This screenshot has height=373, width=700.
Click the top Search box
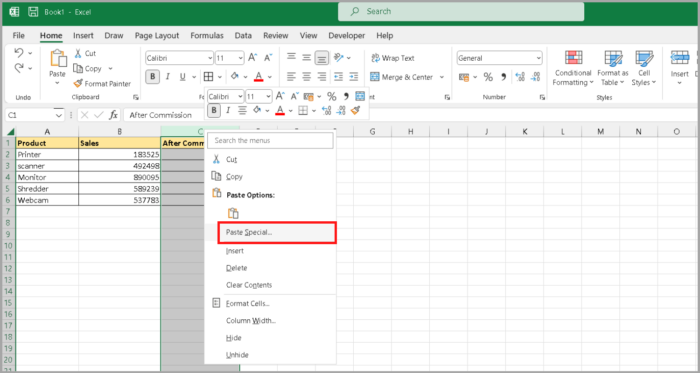pyautogui.click(x=461, y=12)
